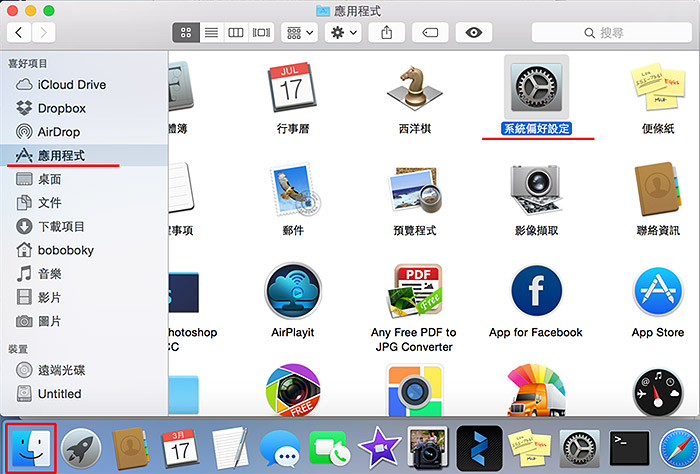Switch to list view
This screenshot has width=700, height=474.
(211, 32)
